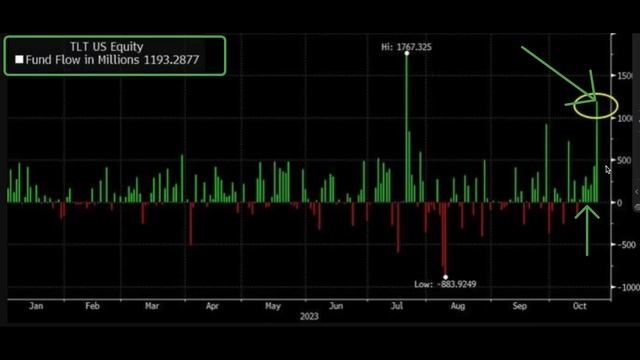Click the Jun label on the time axis
Screen dimensions: 640x360
pos(336,306)
